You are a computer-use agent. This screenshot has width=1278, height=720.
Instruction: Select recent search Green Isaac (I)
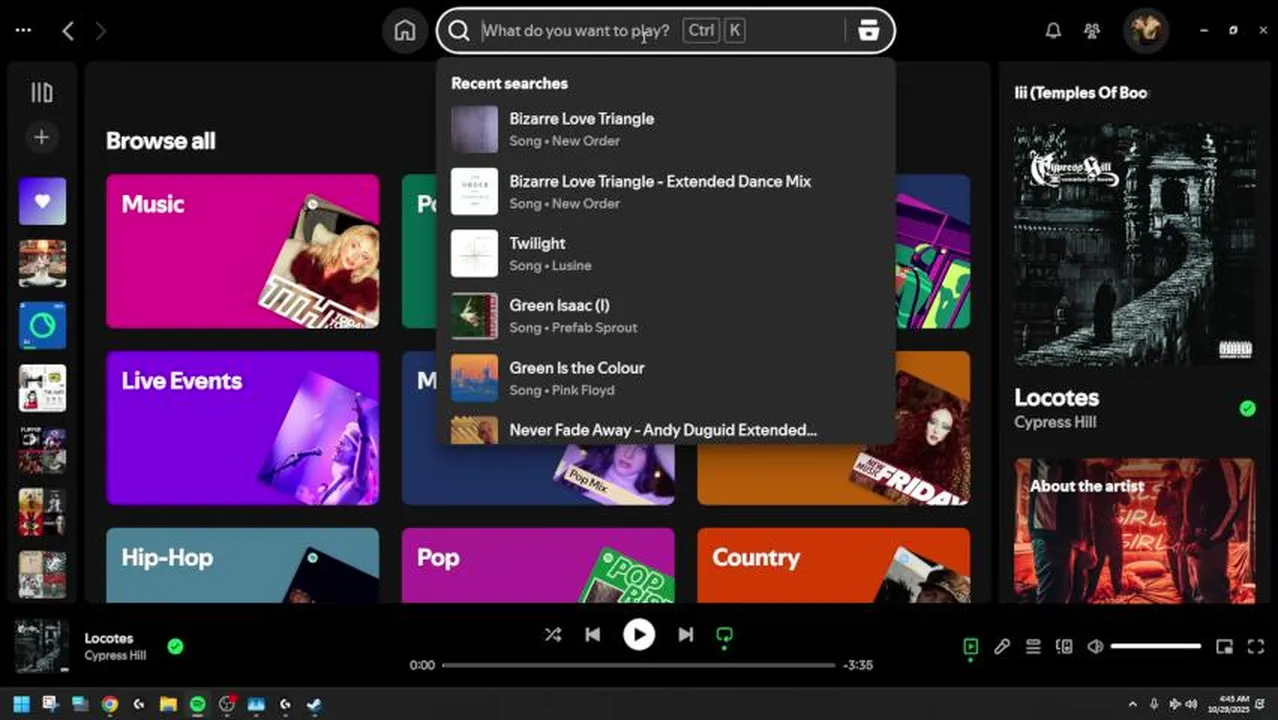tap(665, 316)
